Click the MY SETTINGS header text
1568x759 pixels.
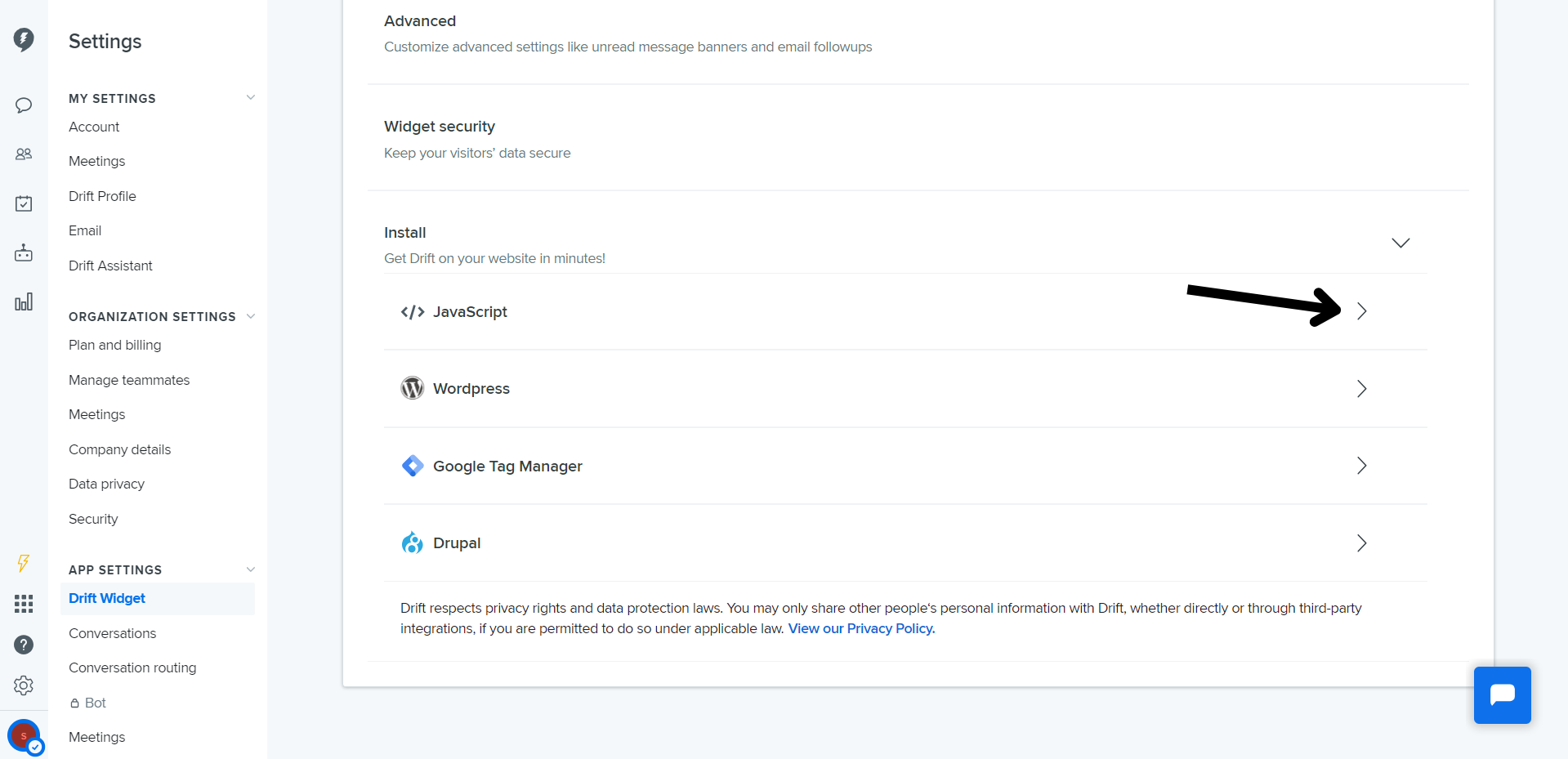(112, 98)
